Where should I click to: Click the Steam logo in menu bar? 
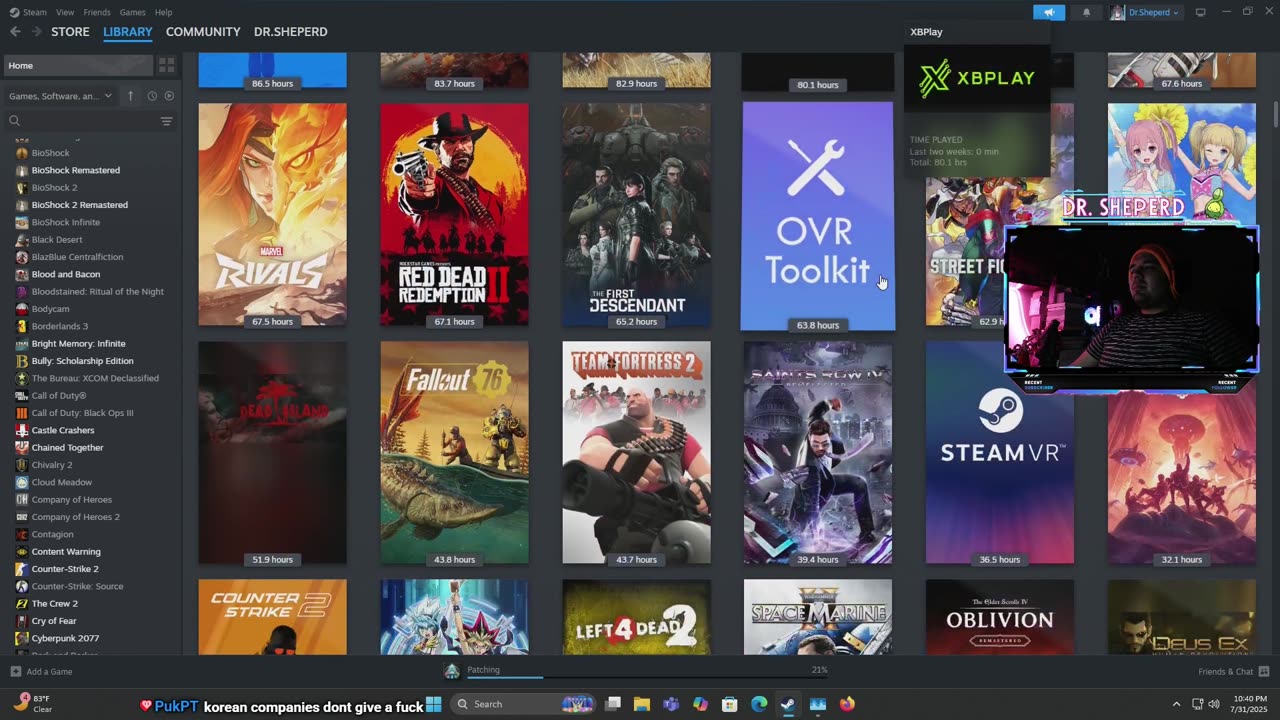pyautogui.click(x=14, y=12)
